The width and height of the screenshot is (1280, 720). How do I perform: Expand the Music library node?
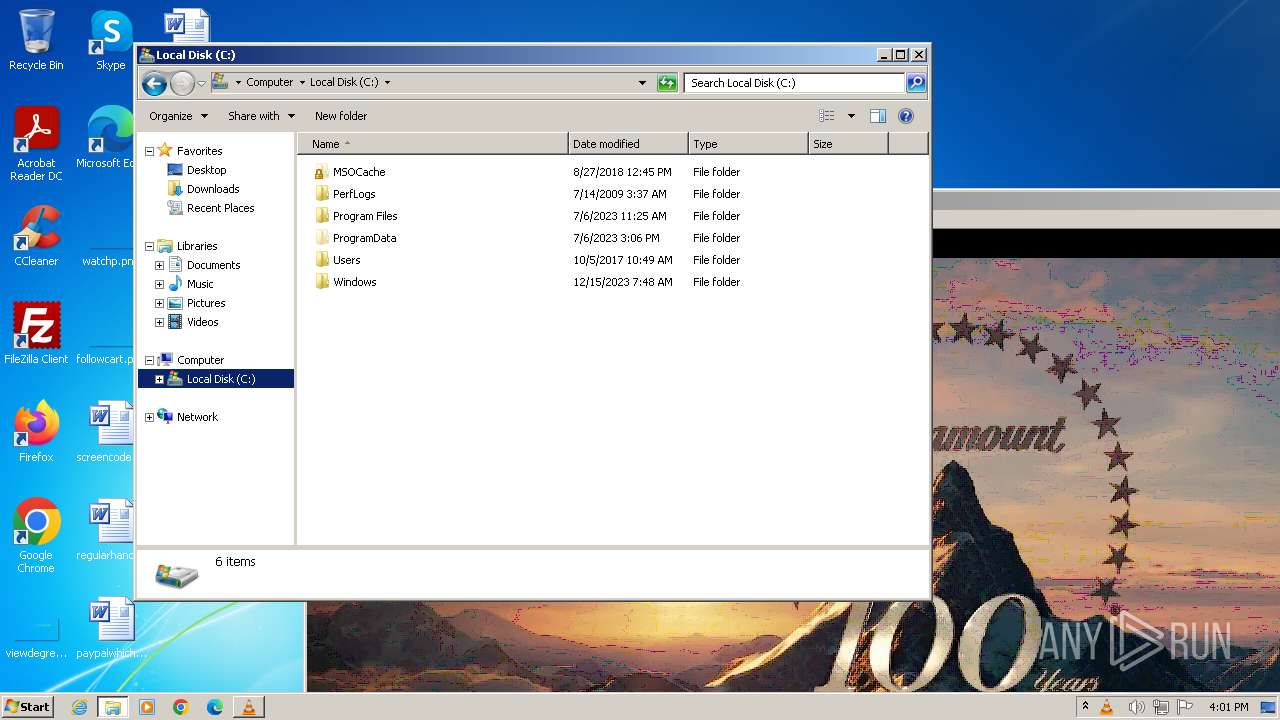[159, 284]
